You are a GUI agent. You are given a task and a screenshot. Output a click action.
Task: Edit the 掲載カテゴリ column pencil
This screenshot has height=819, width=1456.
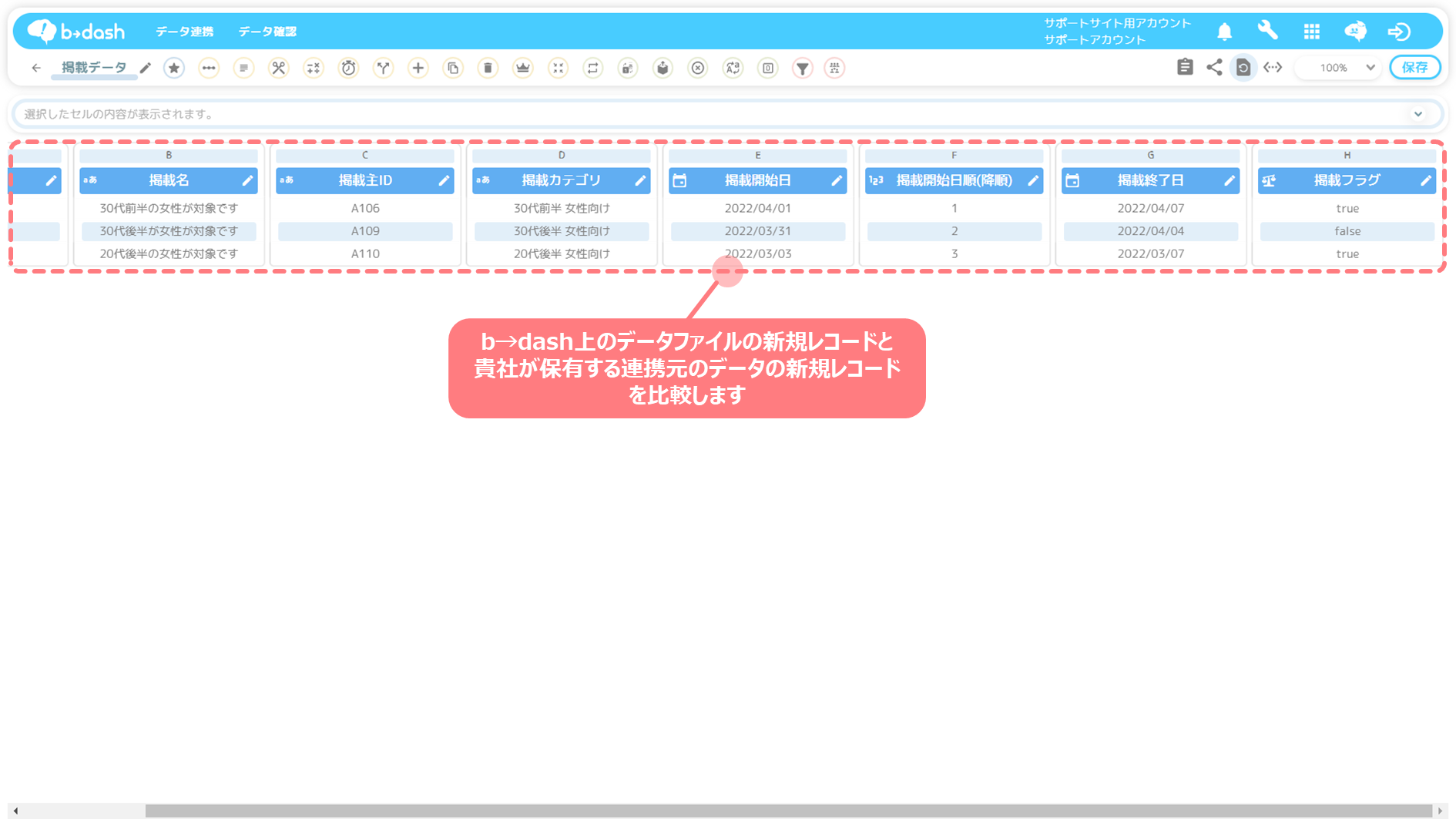coord(640,180)
